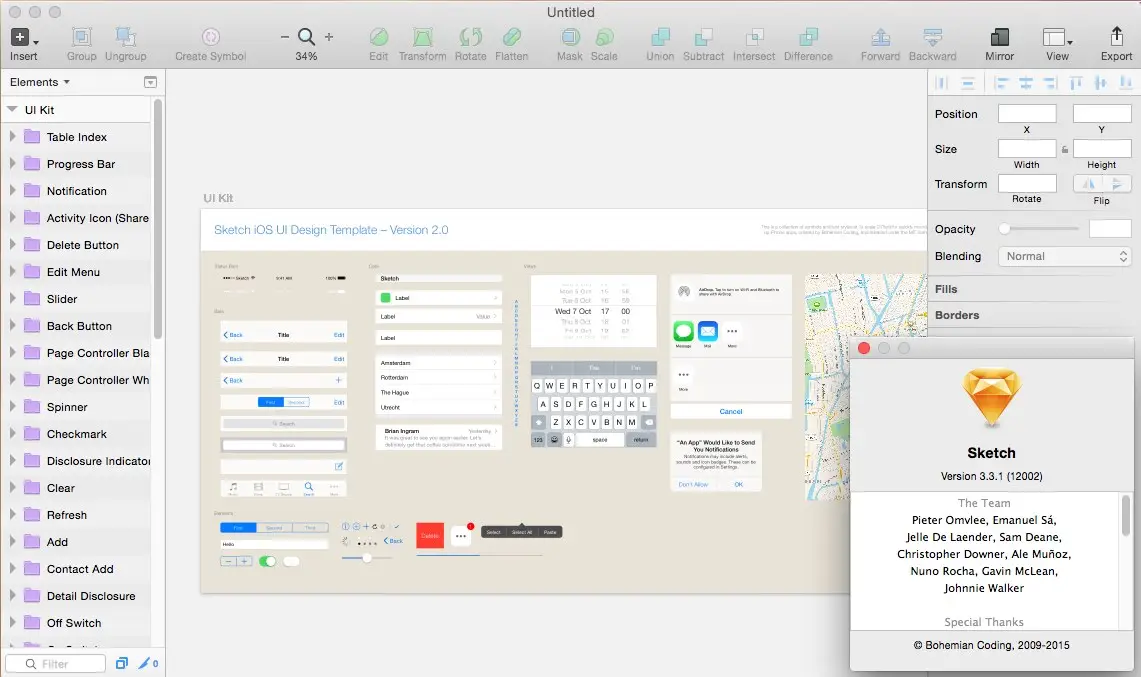
Task: Click the Export toolbar icon
Action: click(1116, 36)
